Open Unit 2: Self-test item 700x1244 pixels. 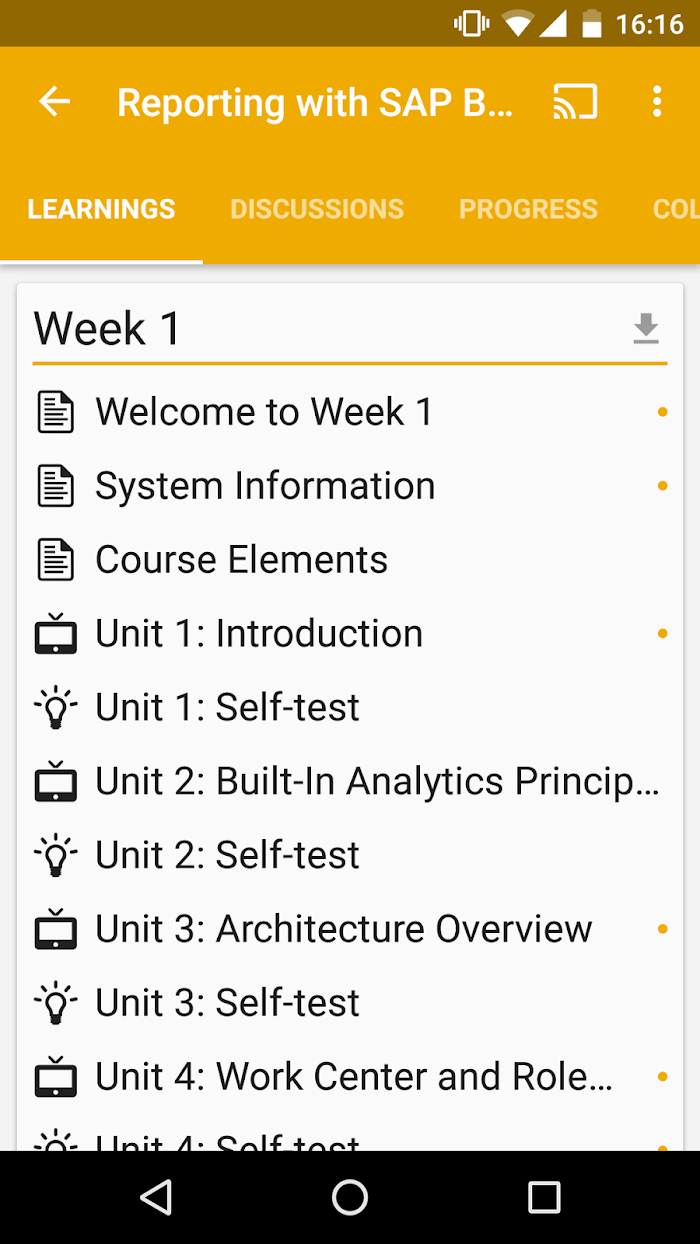pos(350,855)
